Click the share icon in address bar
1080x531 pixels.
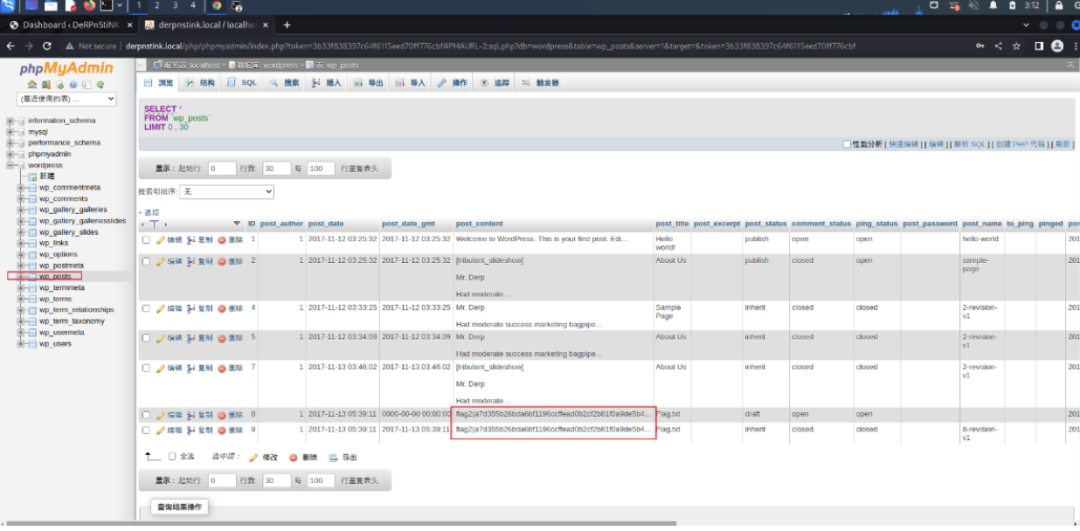click(998, 46)
